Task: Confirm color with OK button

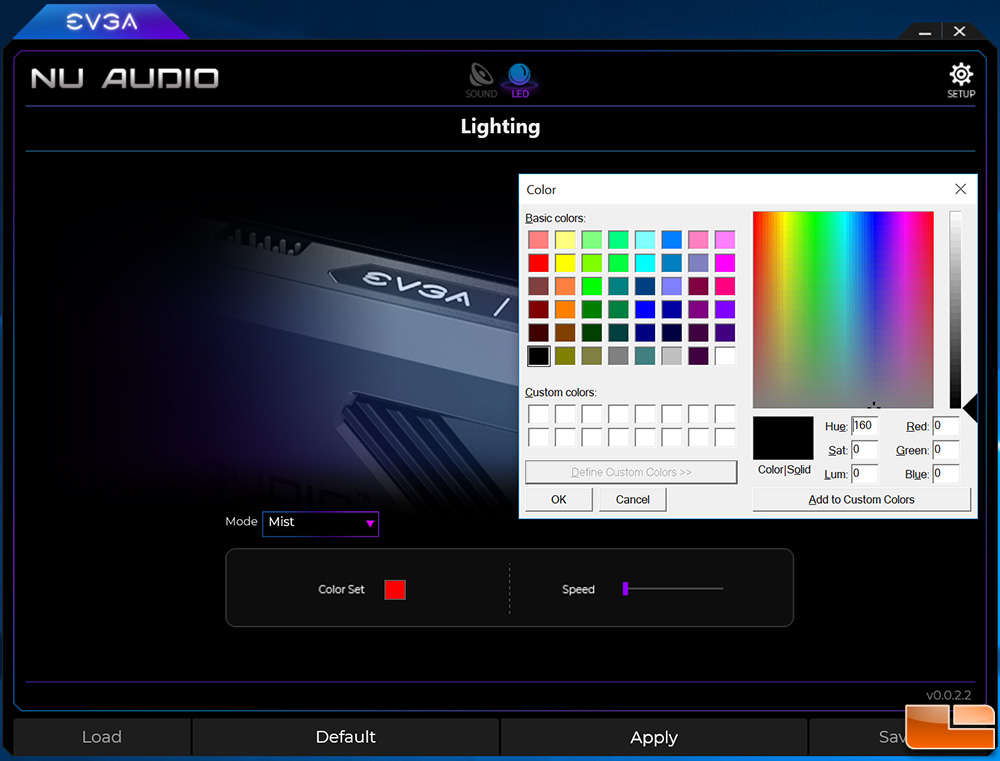Action: click(x=559, y=499)
